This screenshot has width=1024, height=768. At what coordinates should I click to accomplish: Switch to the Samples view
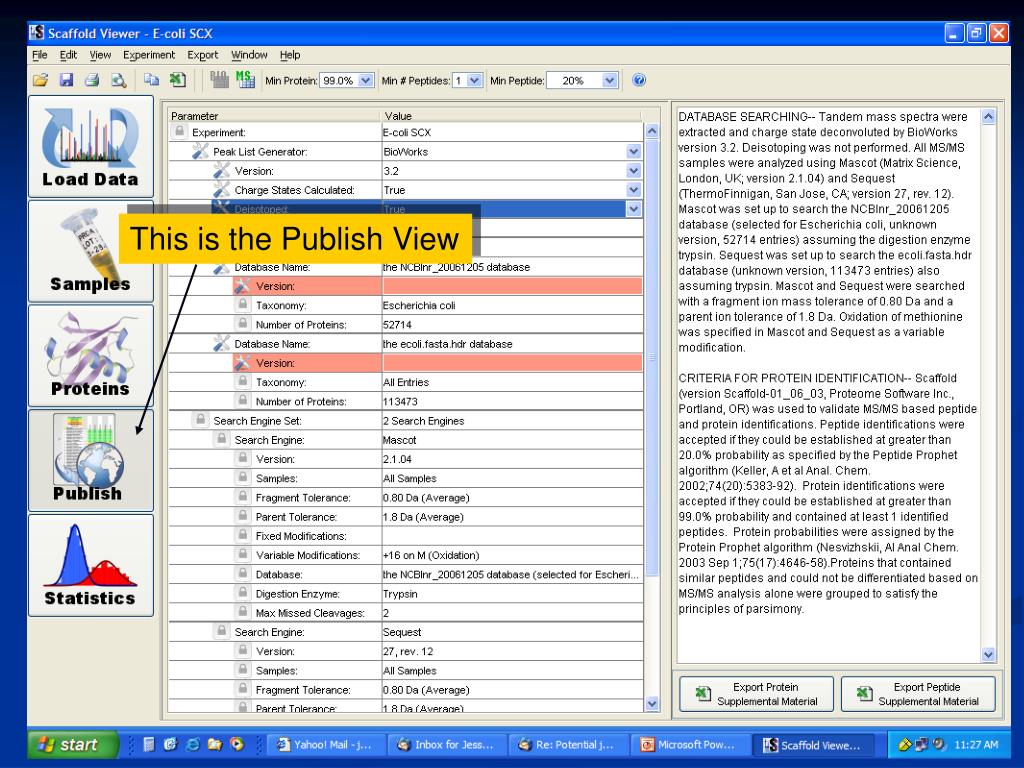point(91,251)
